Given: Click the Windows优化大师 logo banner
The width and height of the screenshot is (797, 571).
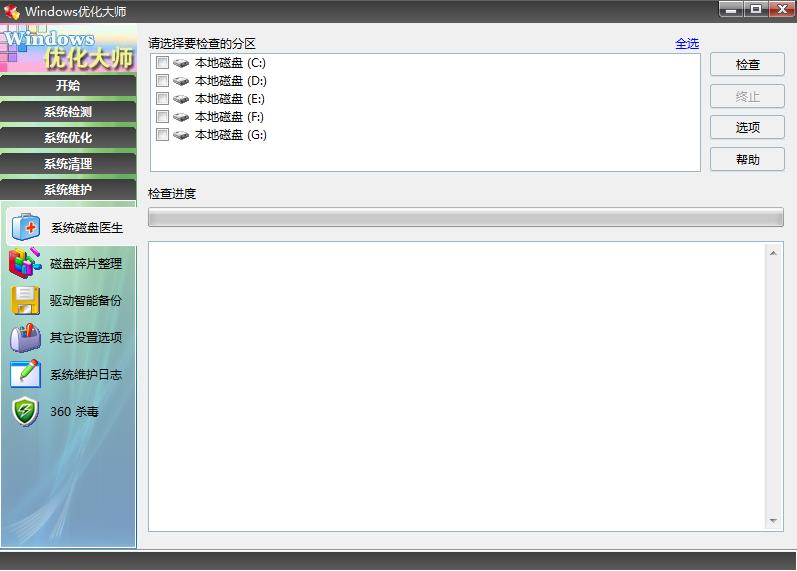Looking at the screenshot, I should pos(69,48).
